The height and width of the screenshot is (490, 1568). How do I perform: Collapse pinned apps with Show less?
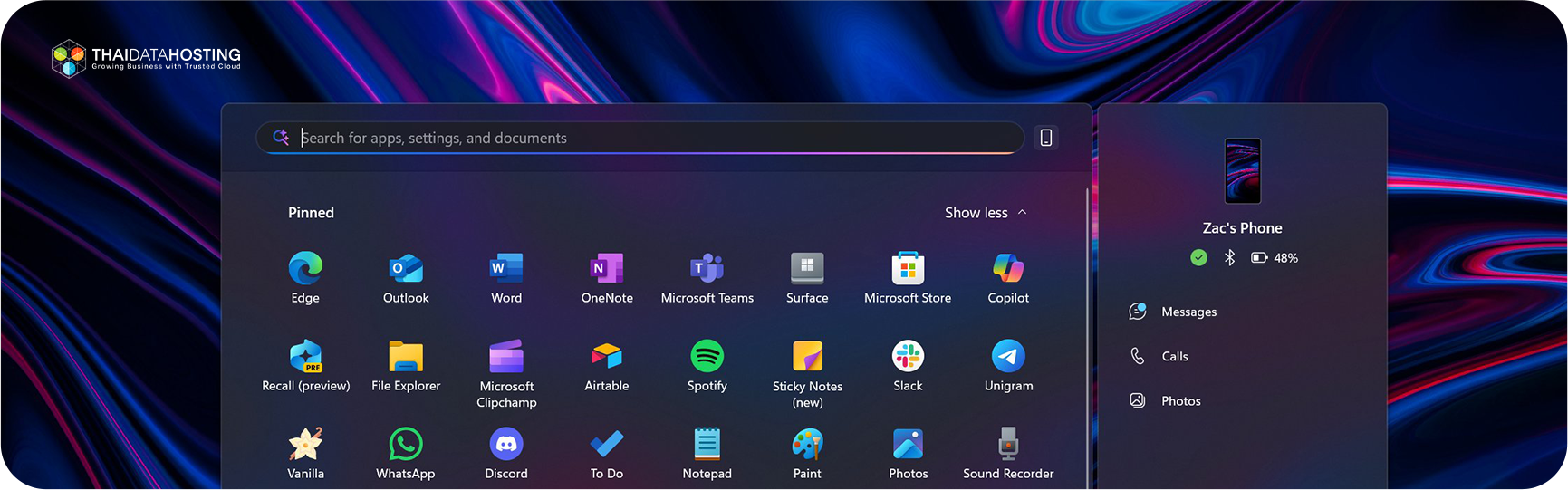(x=986, y=213)
